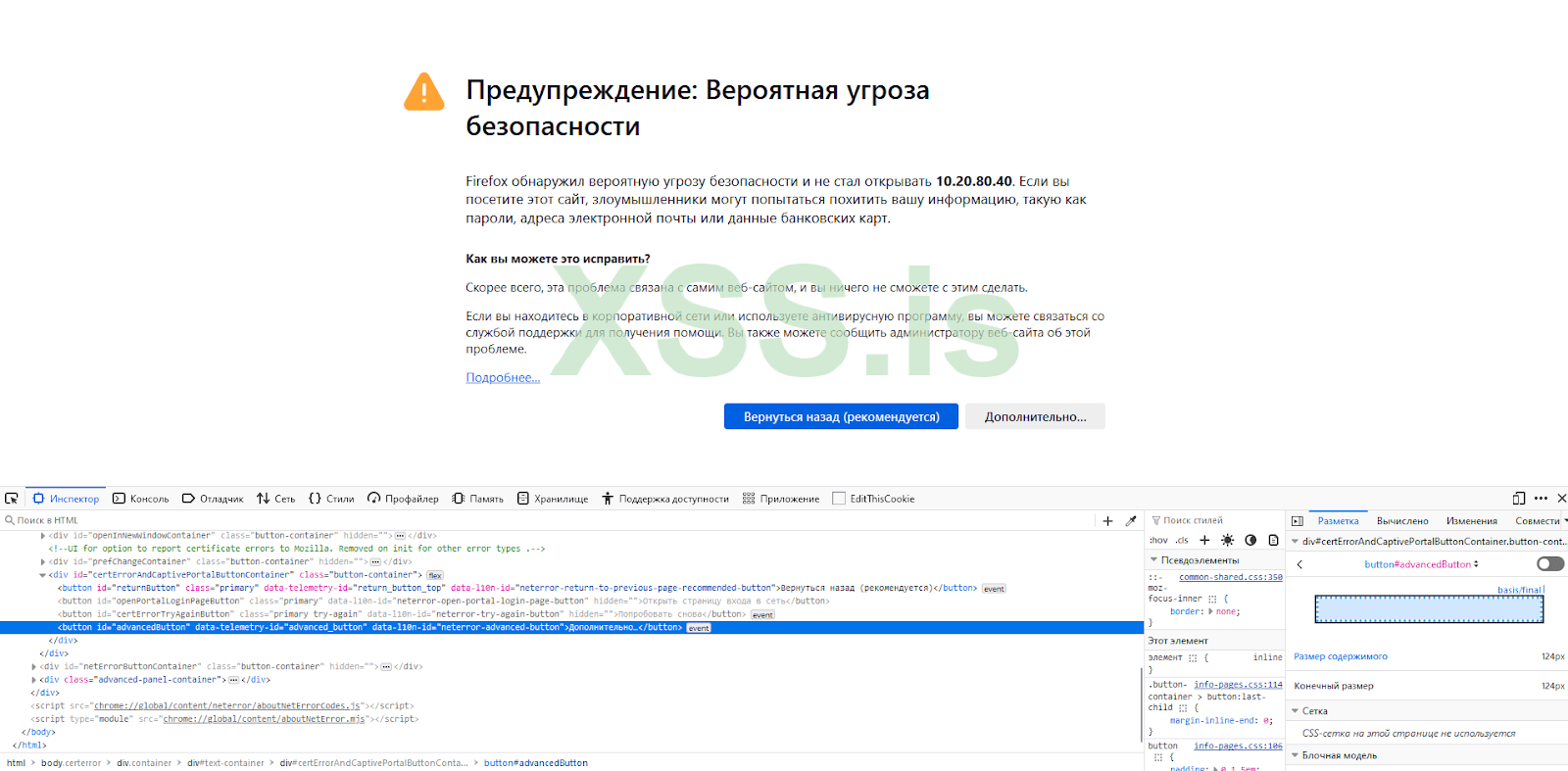This screenshot has height=771, width=1568.
Task: Expand the border: none shorthand arrow
Action: 1211,611
